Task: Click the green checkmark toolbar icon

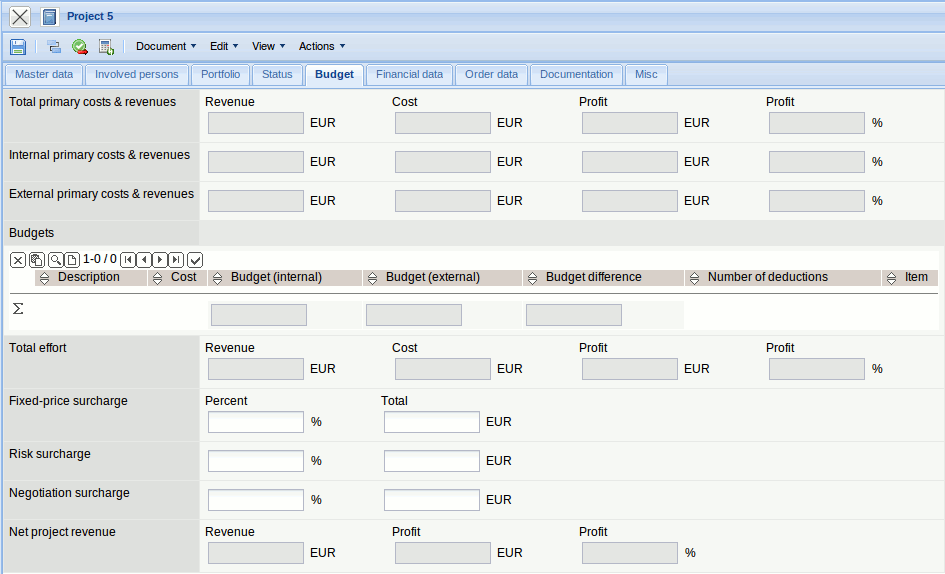Action: tap(80, 47)
